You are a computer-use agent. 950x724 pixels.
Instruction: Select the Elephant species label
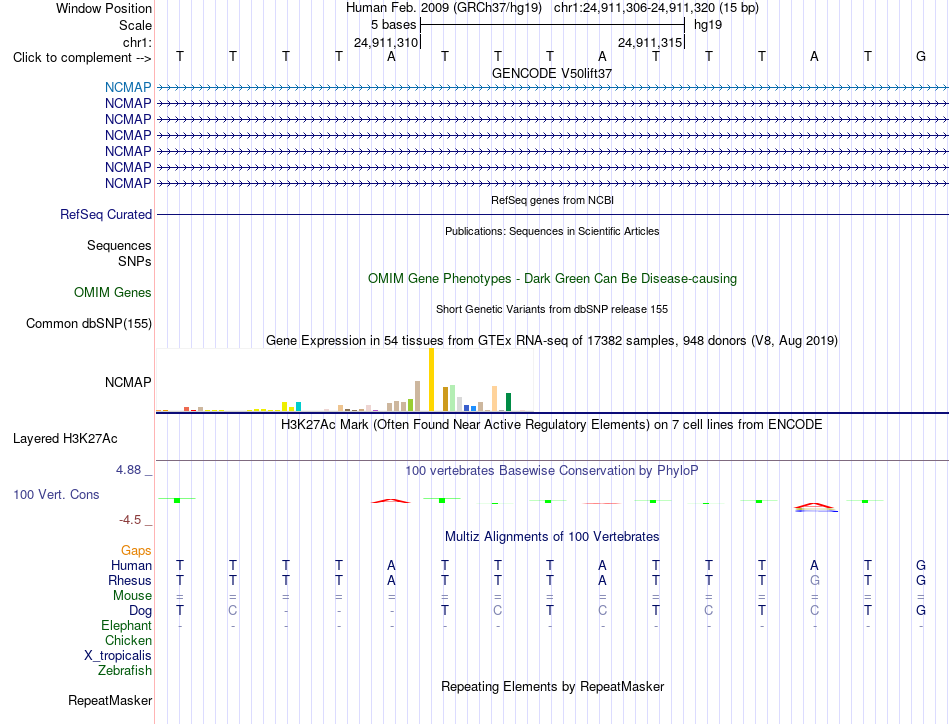click(x=126, y=625)
